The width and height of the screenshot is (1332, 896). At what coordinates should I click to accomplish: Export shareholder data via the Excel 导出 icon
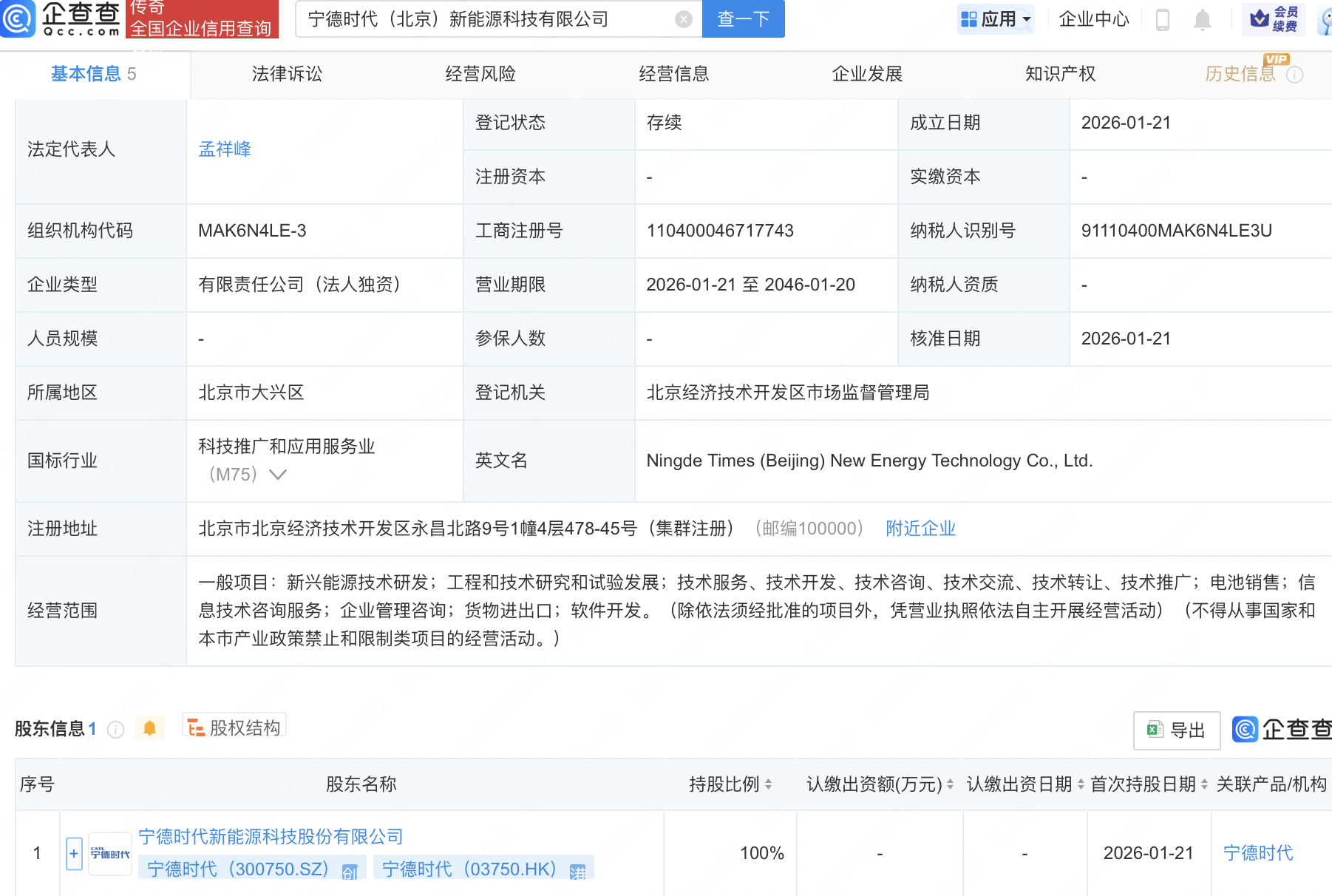pyautogui.click(x=1176, y=730)
